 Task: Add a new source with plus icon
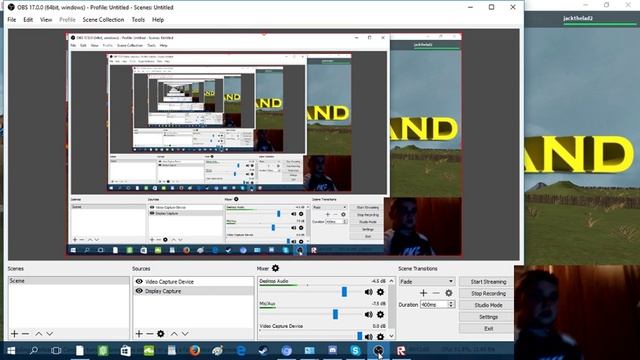click(139, 334)
